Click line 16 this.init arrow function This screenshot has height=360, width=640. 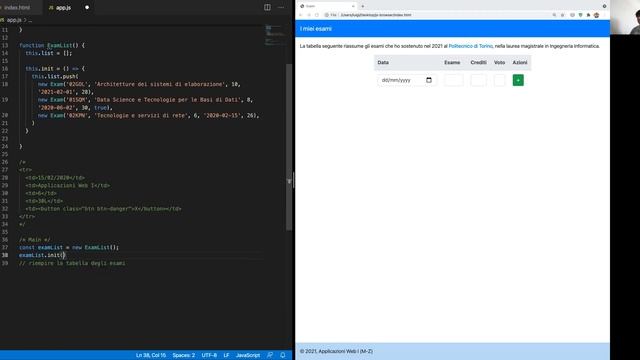55,69
